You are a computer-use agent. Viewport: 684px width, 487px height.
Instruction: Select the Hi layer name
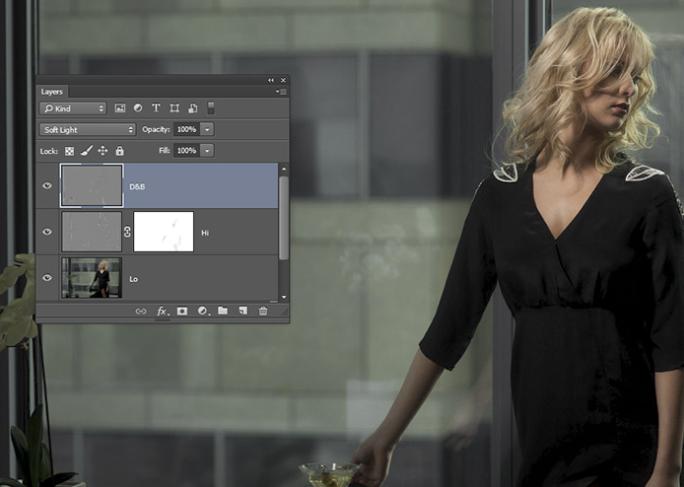[205, 233]
